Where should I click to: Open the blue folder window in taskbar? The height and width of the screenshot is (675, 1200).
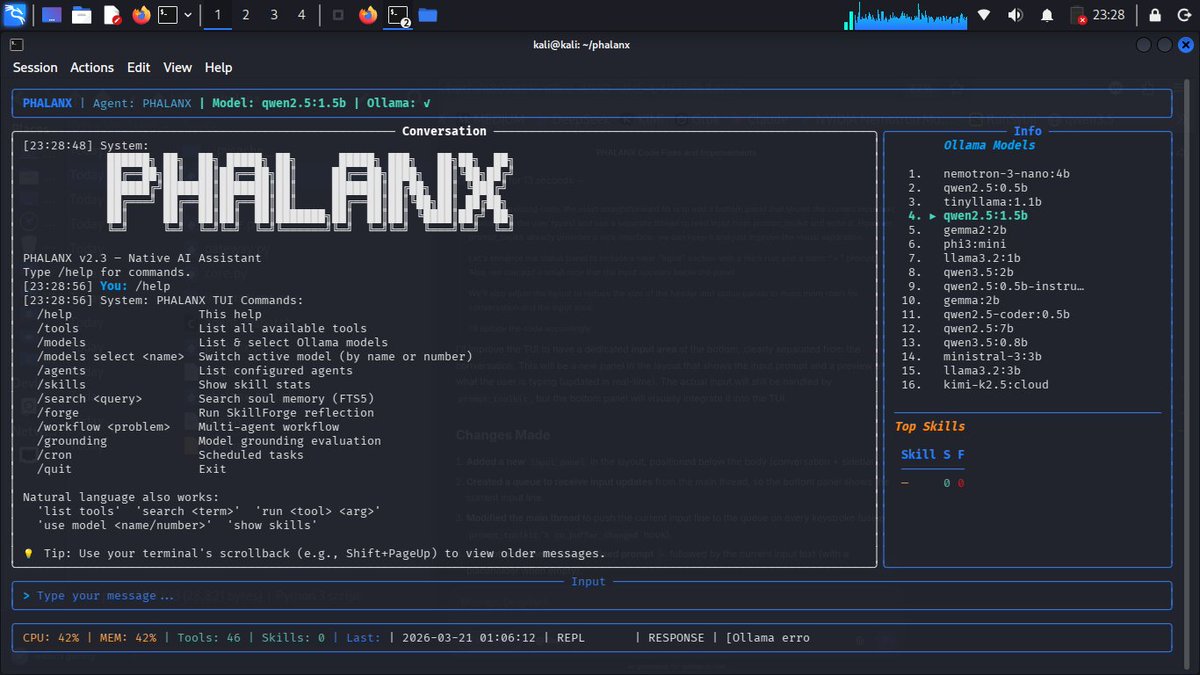(x=427, y=15)
